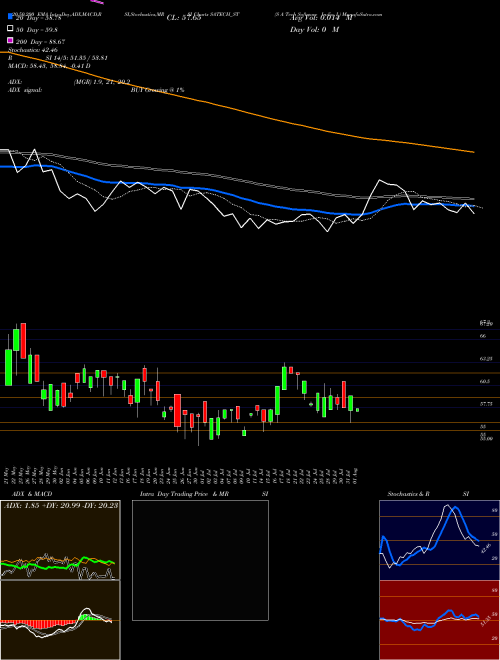Click the red MACD histogram bars
This screenshot has width=500, height=660.
(38, 623)
